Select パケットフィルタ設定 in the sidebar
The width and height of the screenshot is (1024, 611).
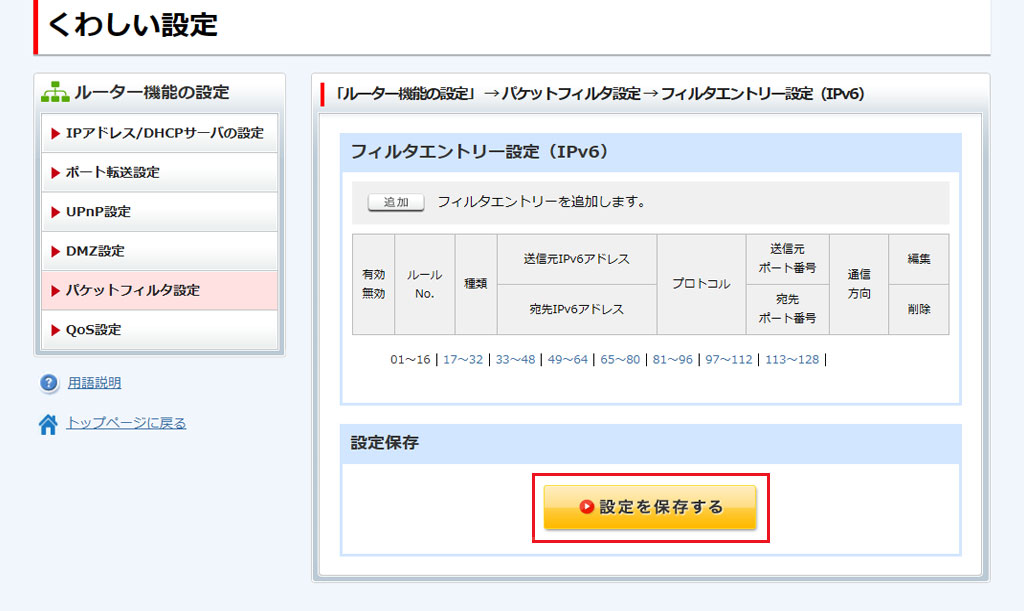click(x=160, y=290)
